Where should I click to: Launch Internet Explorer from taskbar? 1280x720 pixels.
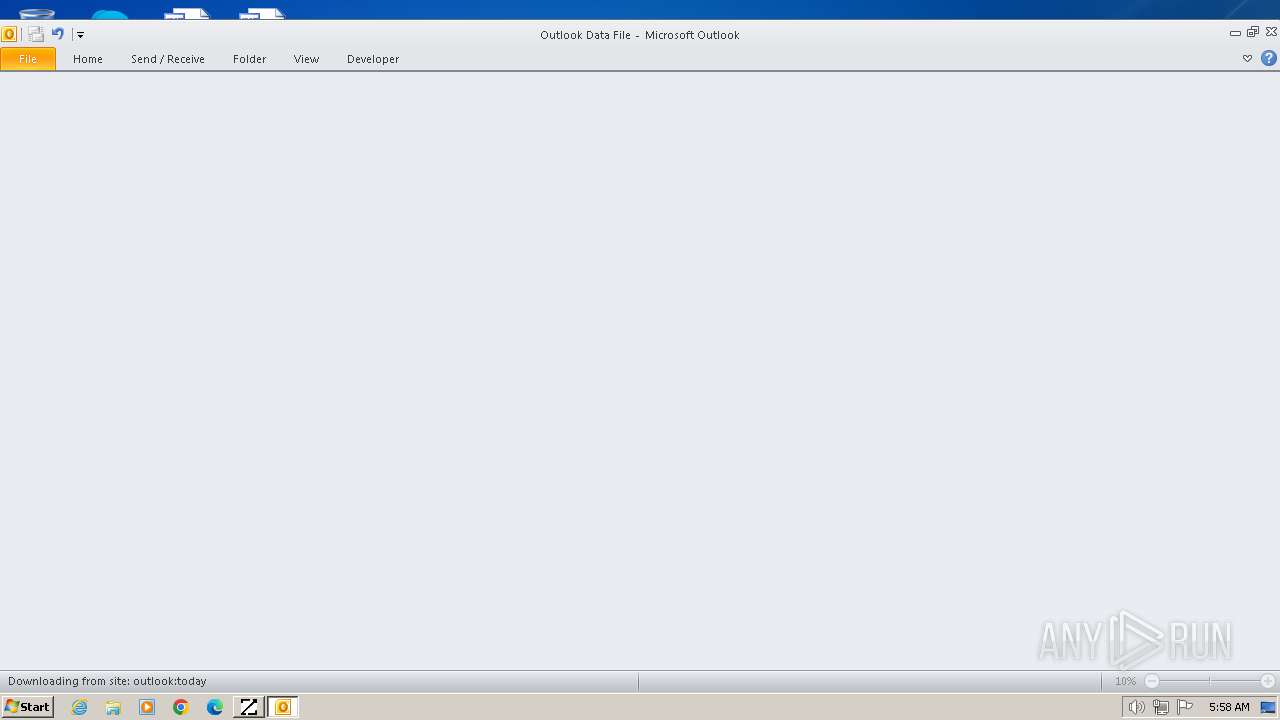coord(80,707)
